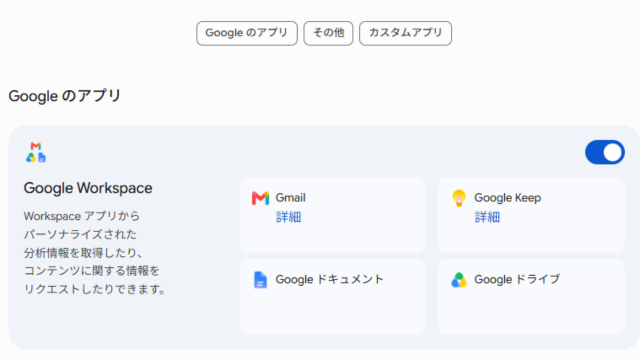The height and width of the screenshot is (360, 640).
Task: Click the description line リクエストしたりできます。
Action: 95,289
